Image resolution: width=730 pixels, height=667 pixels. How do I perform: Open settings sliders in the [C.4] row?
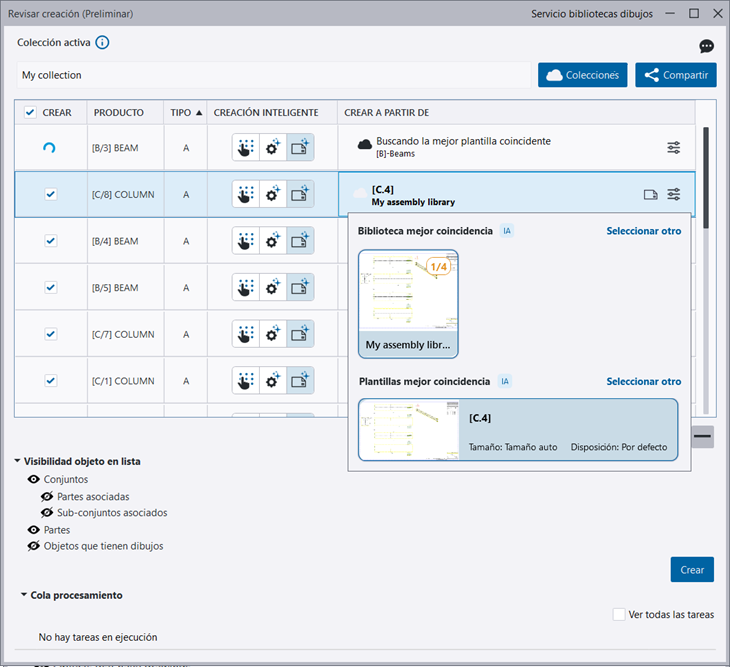(x=674, y=195)
